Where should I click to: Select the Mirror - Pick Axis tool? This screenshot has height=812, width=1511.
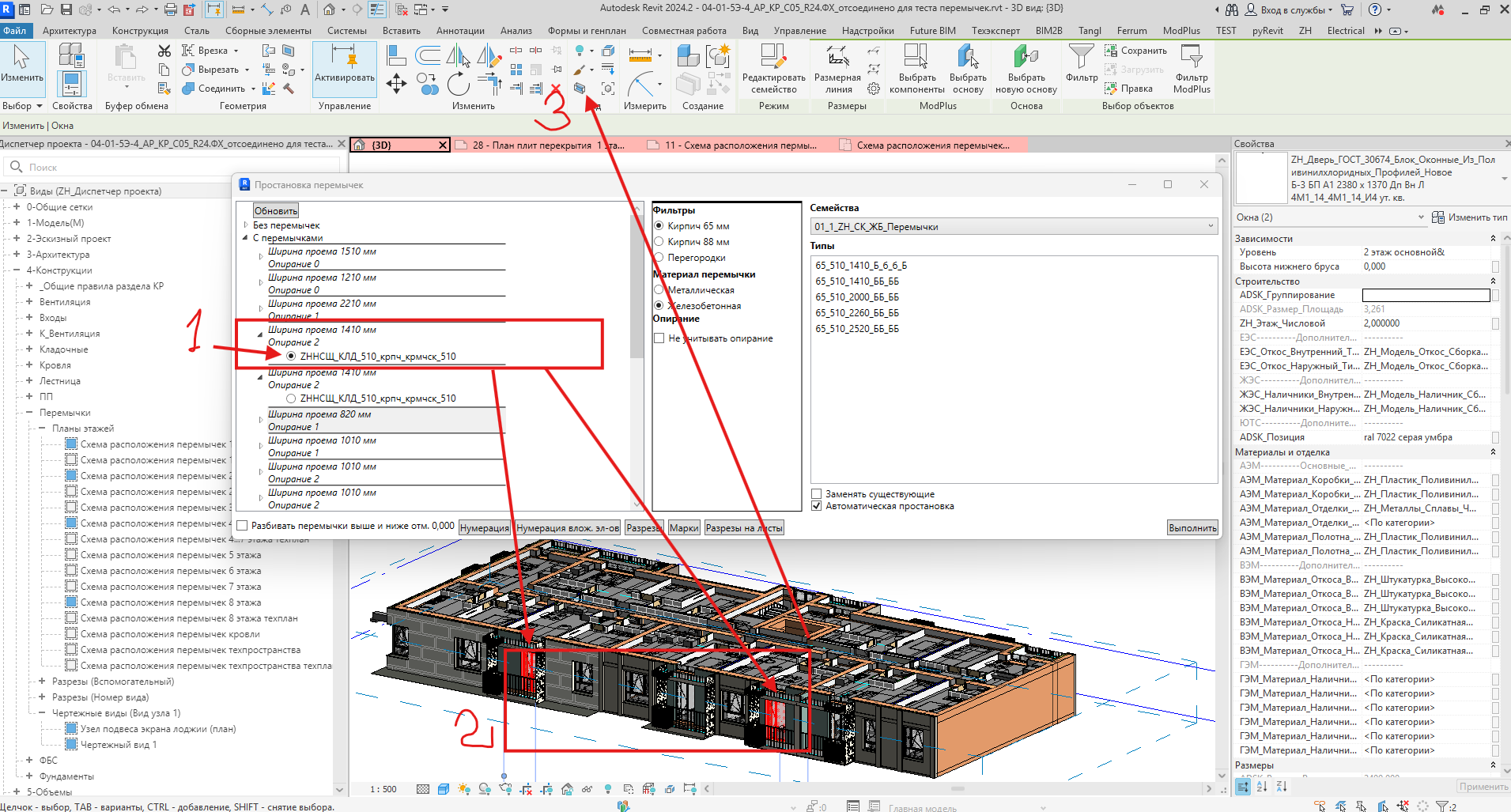point(459,55)
